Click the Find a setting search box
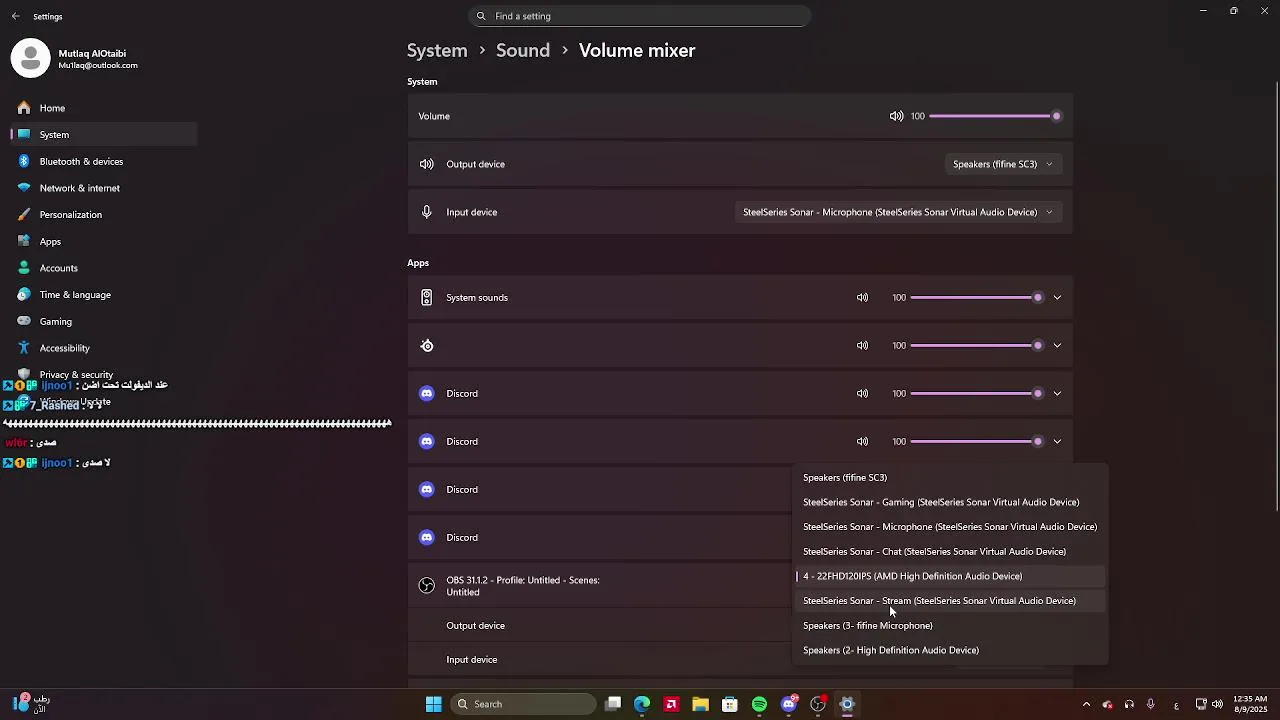Screen dimensions: 1280x720 pyautogui.click(x=640, y=16)
